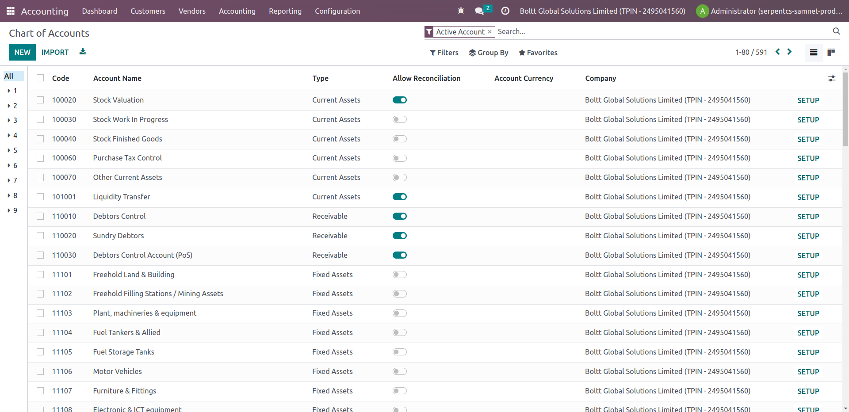Open the Dashboard menu
Viewport: 849px width, 412px height.
[100, 11]
